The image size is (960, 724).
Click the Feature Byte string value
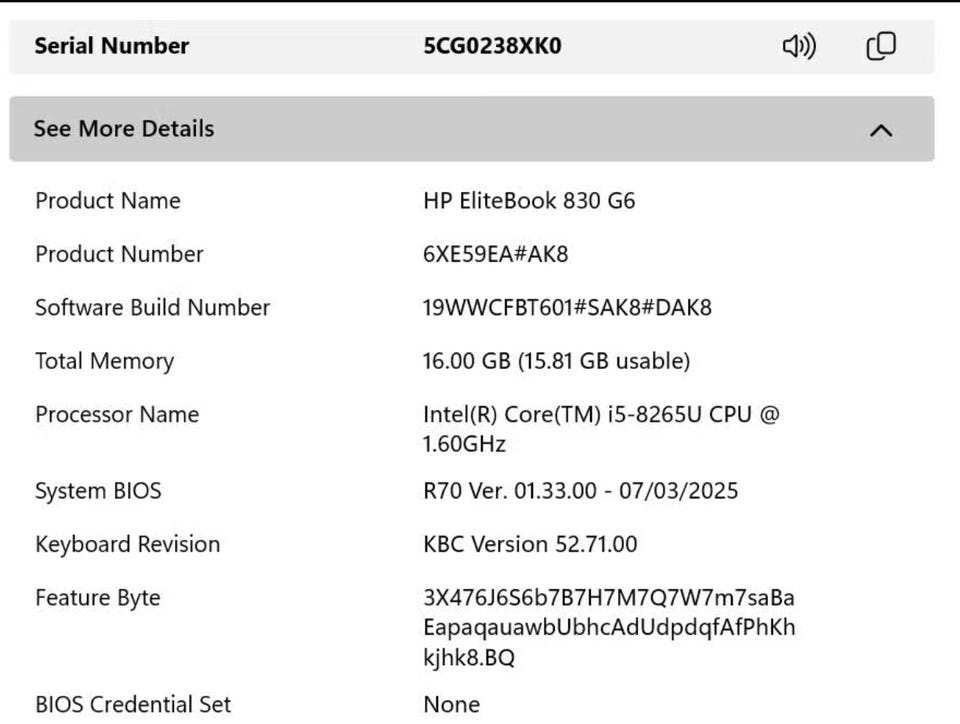click(x=609, y=627)
